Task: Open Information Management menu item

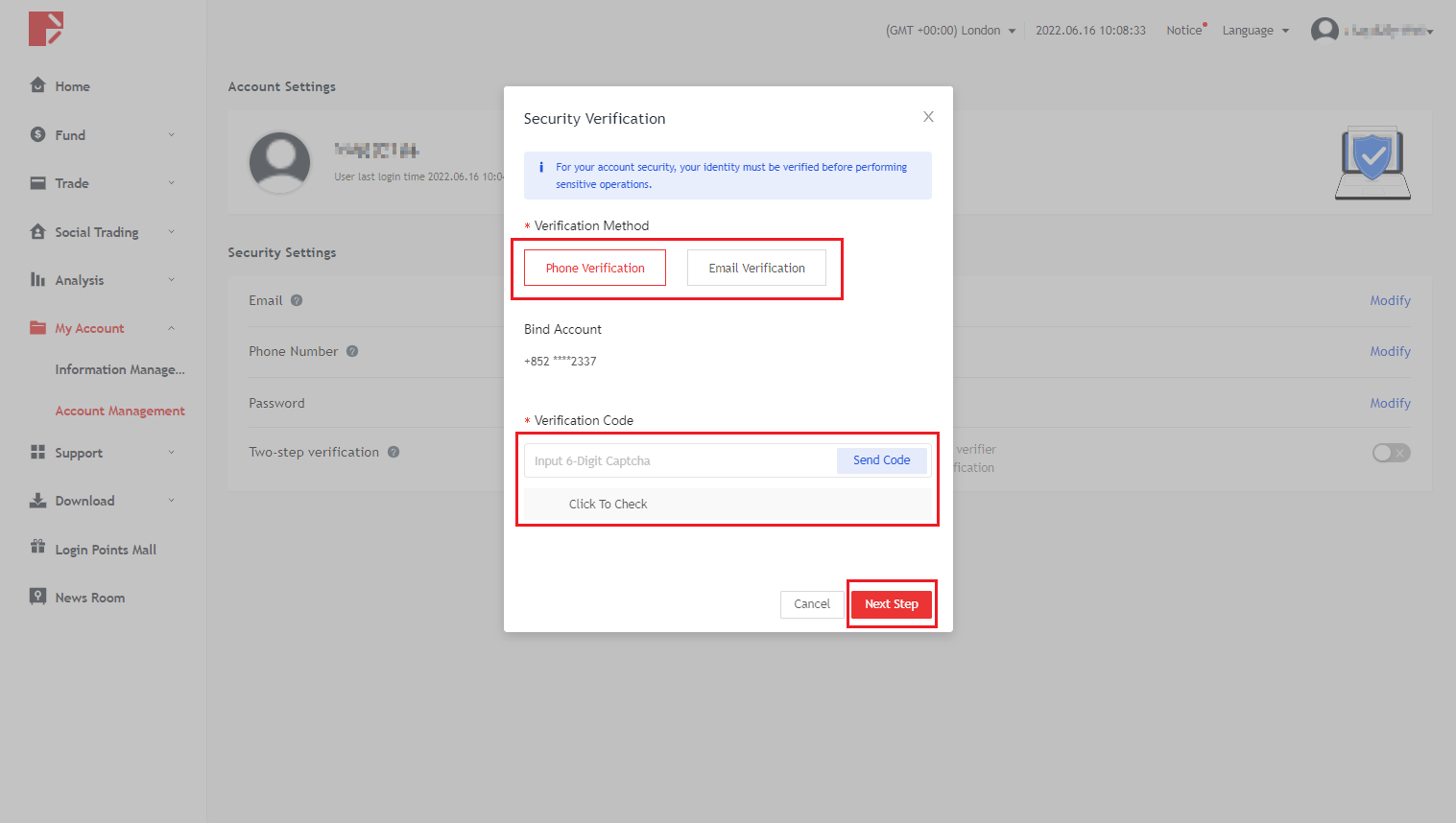Action: [x=120, y=369]
